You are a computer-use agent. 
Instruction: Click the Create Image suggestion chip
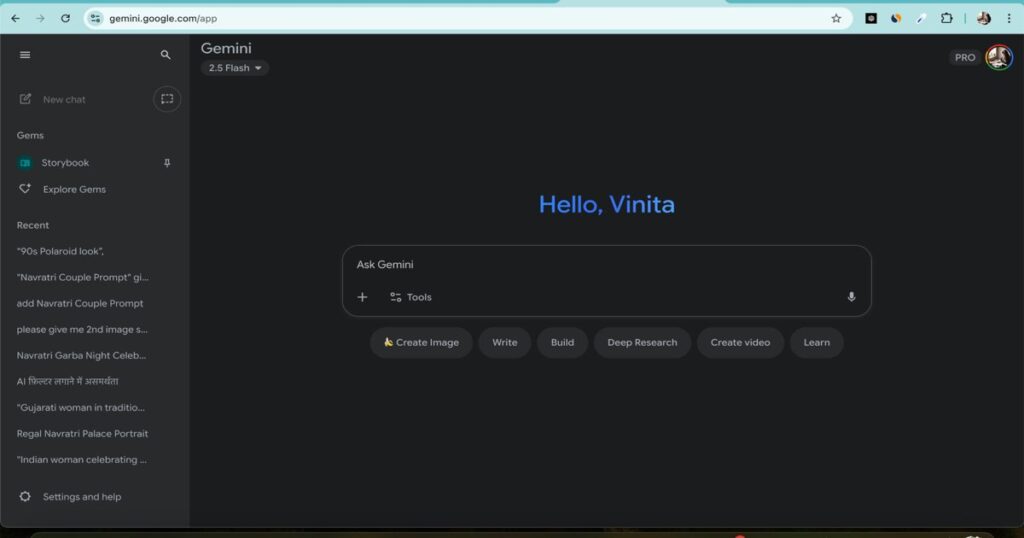click(x=421, y=342)
